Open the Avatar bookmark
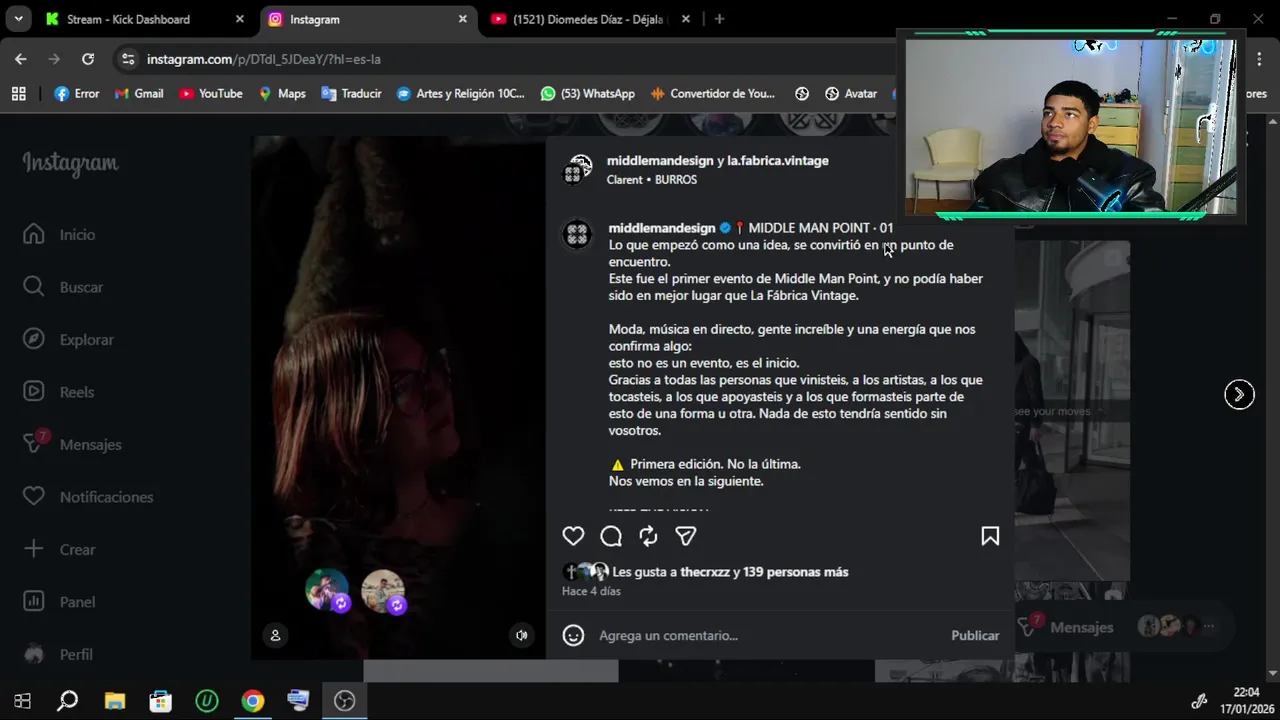Viewport: 1280px width, 720px height. click(851, 94)
